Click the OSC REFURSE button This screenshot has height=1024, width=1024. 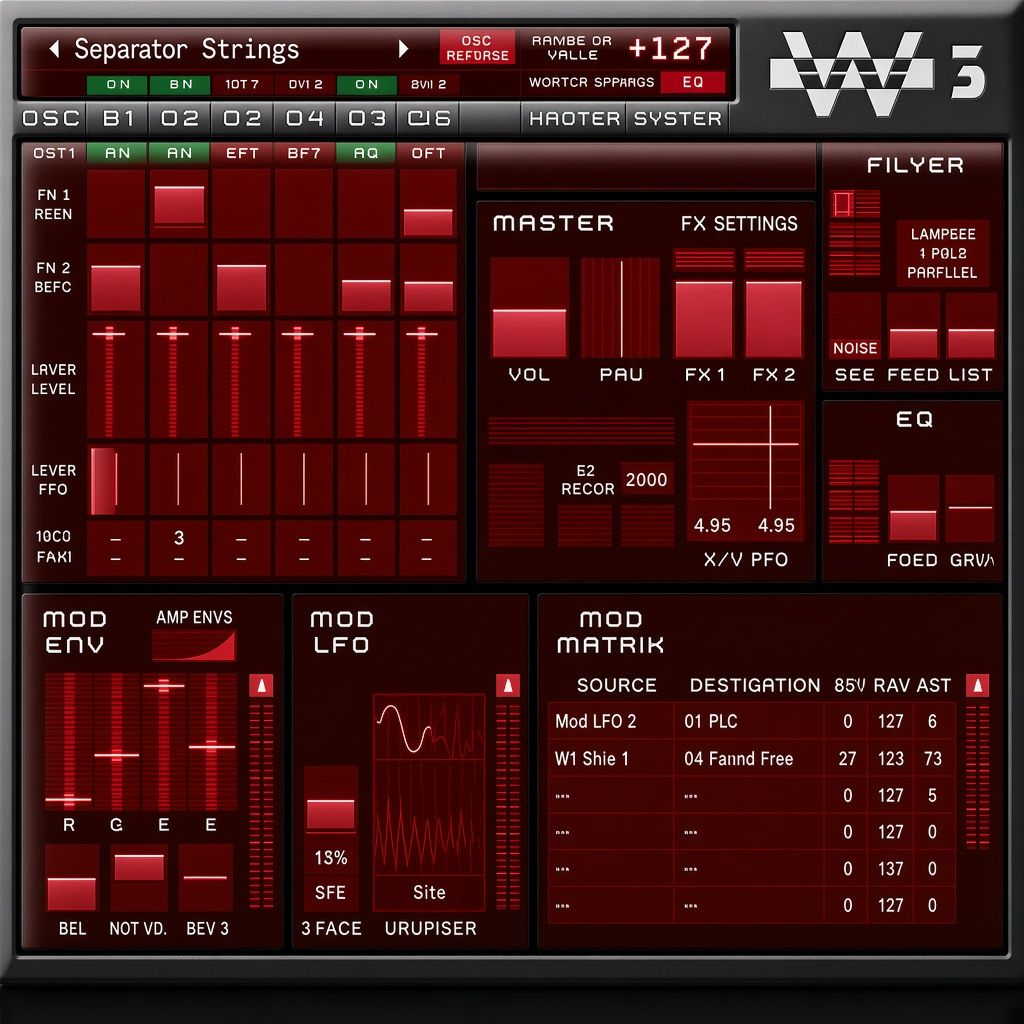477,48
